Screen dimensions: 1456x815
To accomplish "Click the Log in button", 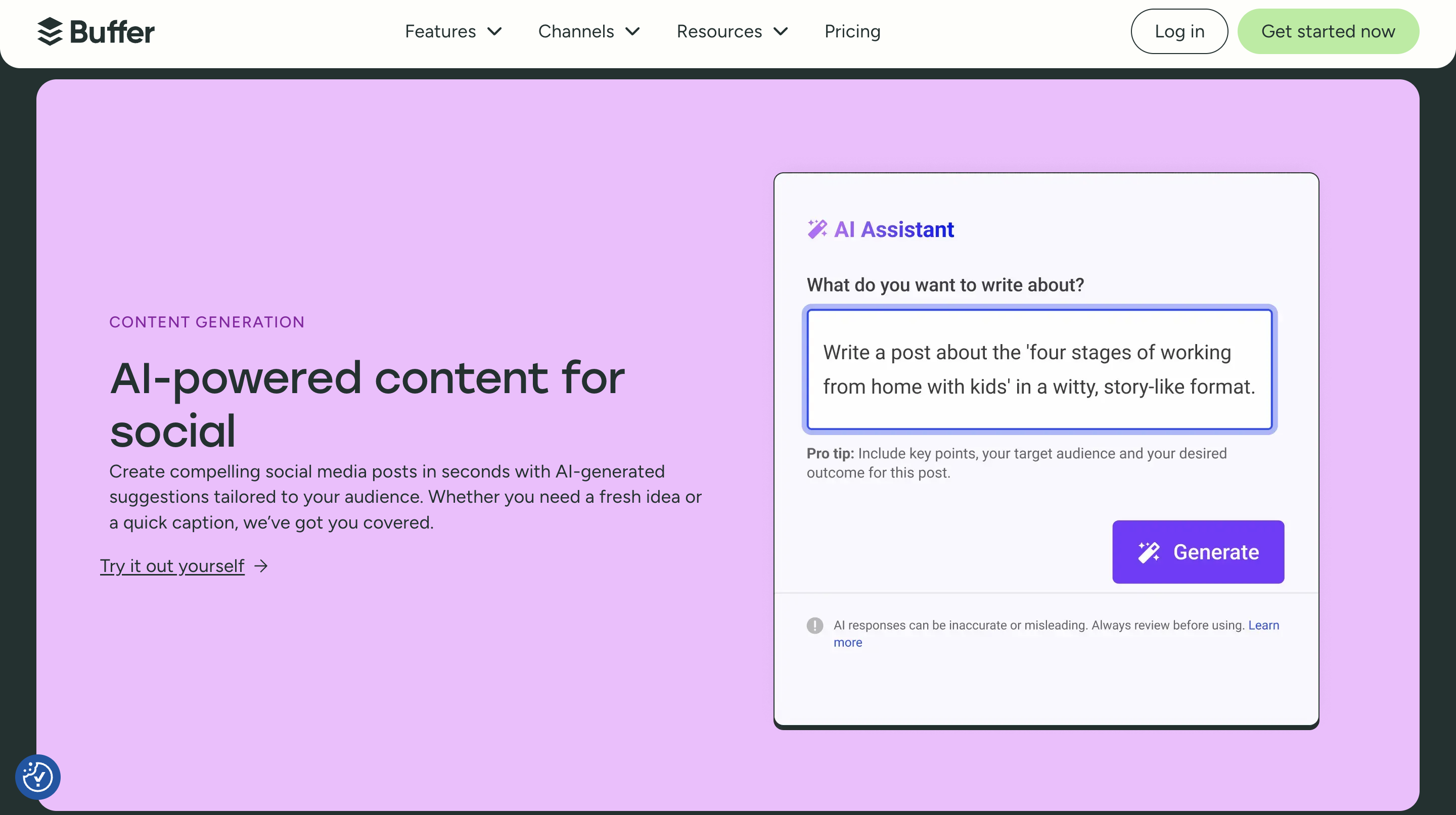I will point(1179,32).
